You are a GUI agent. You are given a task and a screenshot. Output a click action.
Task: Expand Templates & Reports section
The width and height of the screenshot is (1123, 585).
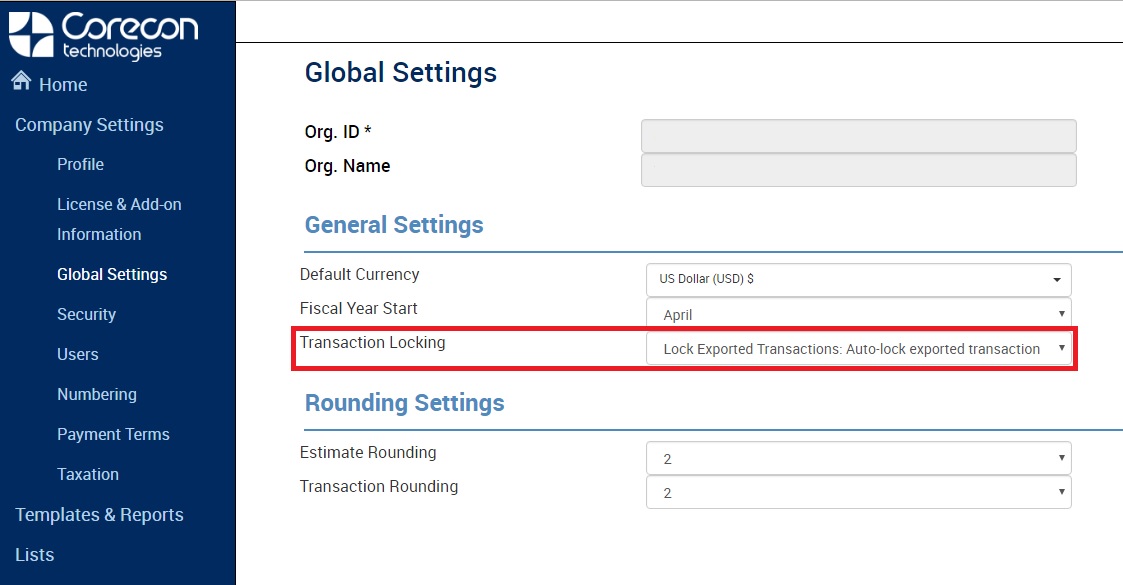(x=100, y=515)
